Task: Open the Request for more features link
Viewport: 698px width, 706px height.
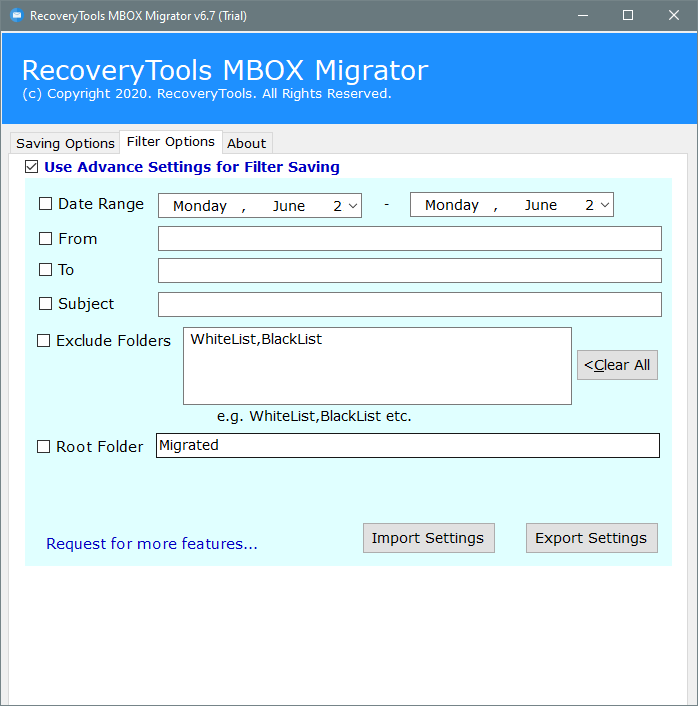Action: click(x=152, y=543)
